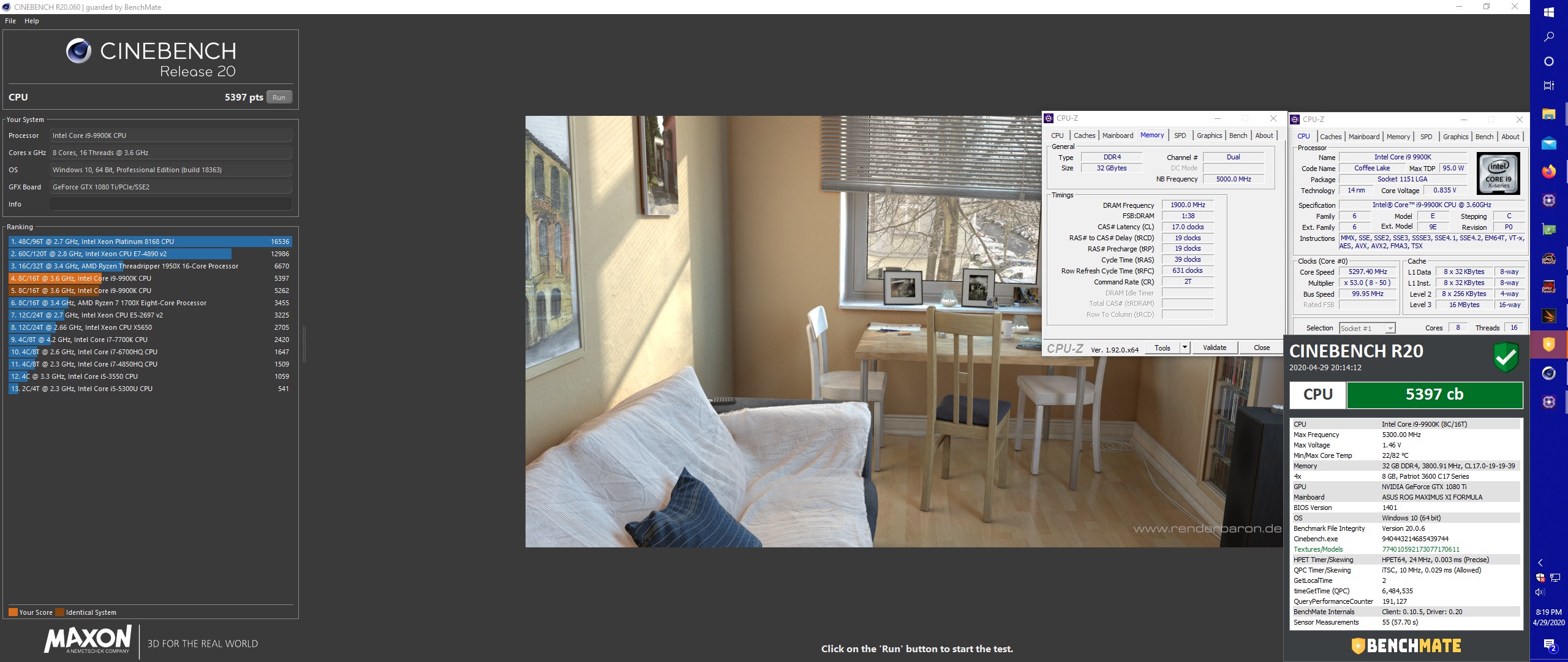1568x662 pixels.
Task: Click the Info input field
Action: [170, 204]
